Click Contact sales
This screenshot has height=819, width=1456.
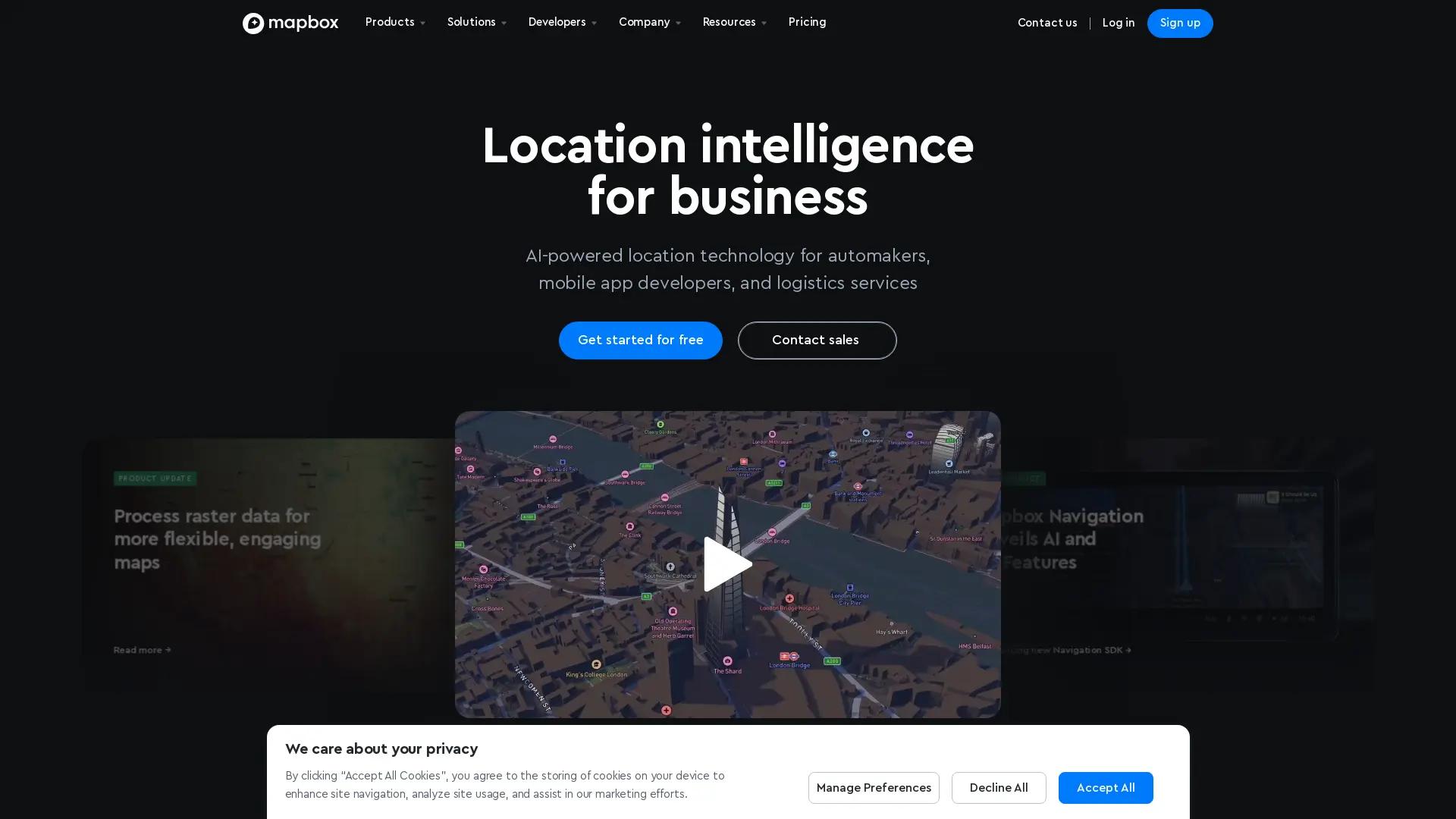(x=816, y=340)
